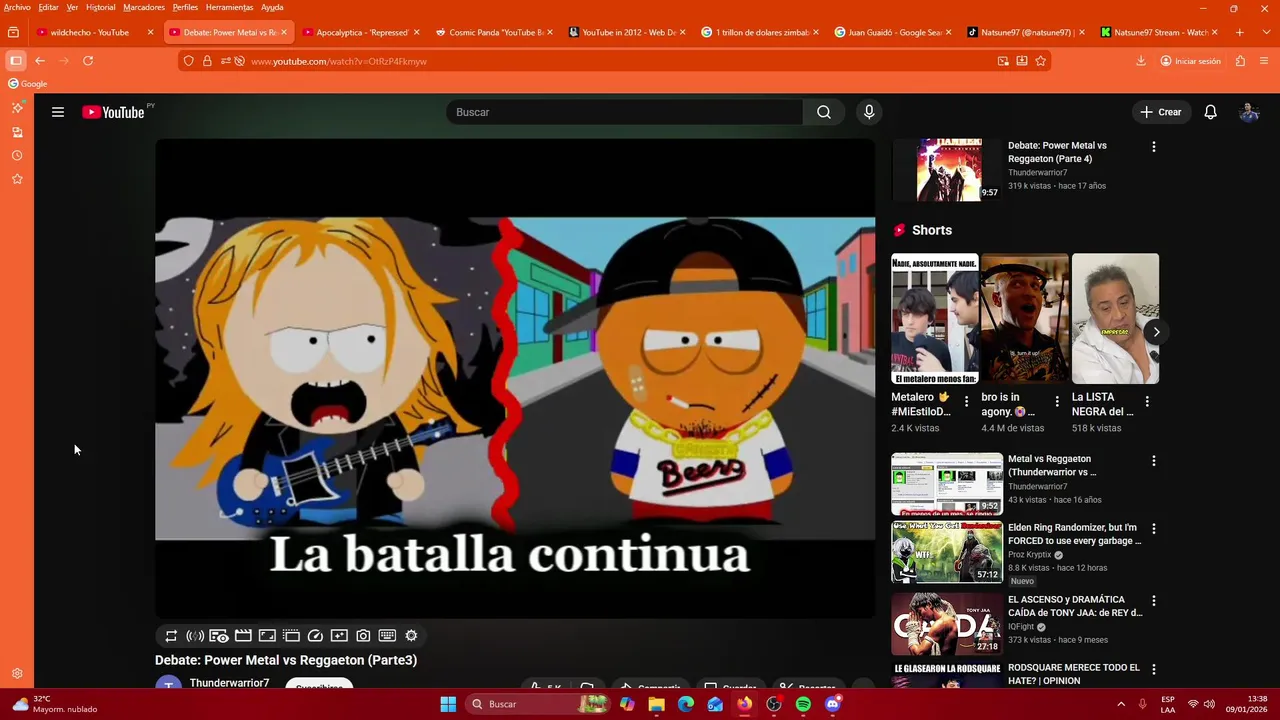Viewport: 1280px width, 720px height.
Task: Open the Historial menu
Action: click(x=100, y=7)
